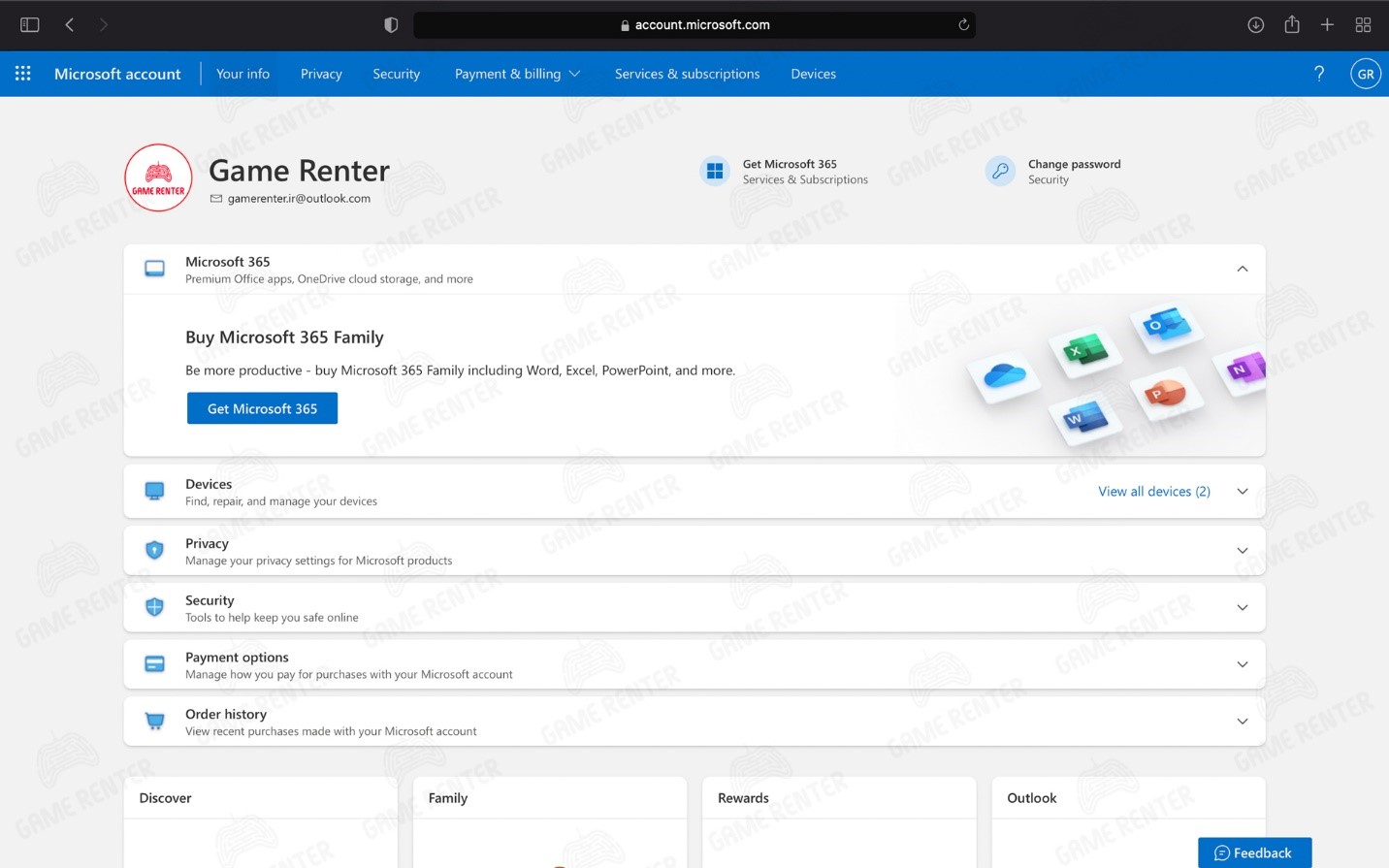Screen dimensions: 1389x868
Task: Click the Change password link
Action: [1074, 164]
